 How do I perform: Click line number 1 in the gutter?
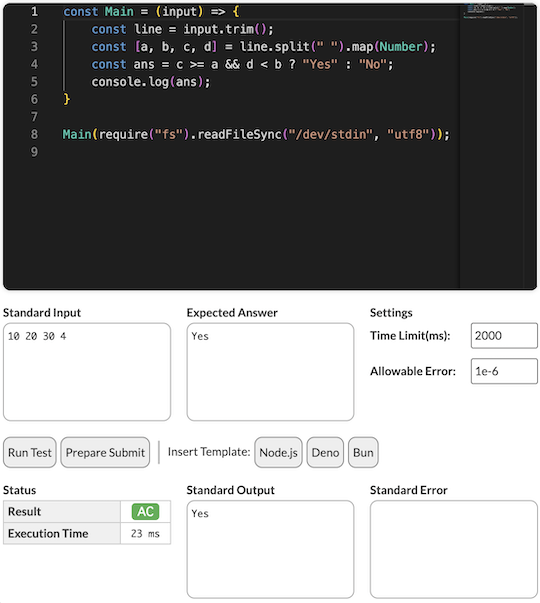(x=34, y=12)
